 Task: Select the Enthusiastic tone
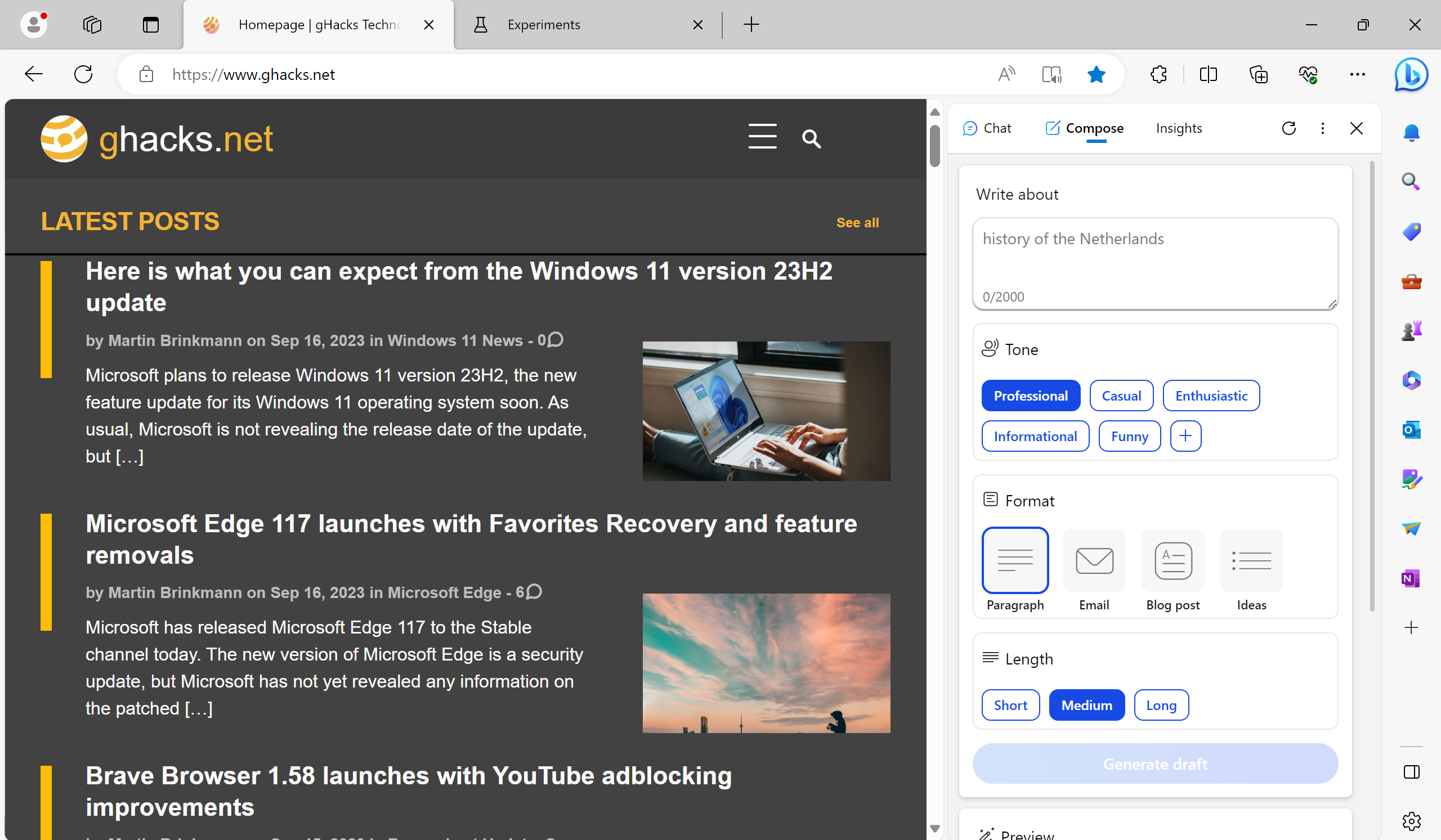click(1211, 396)
